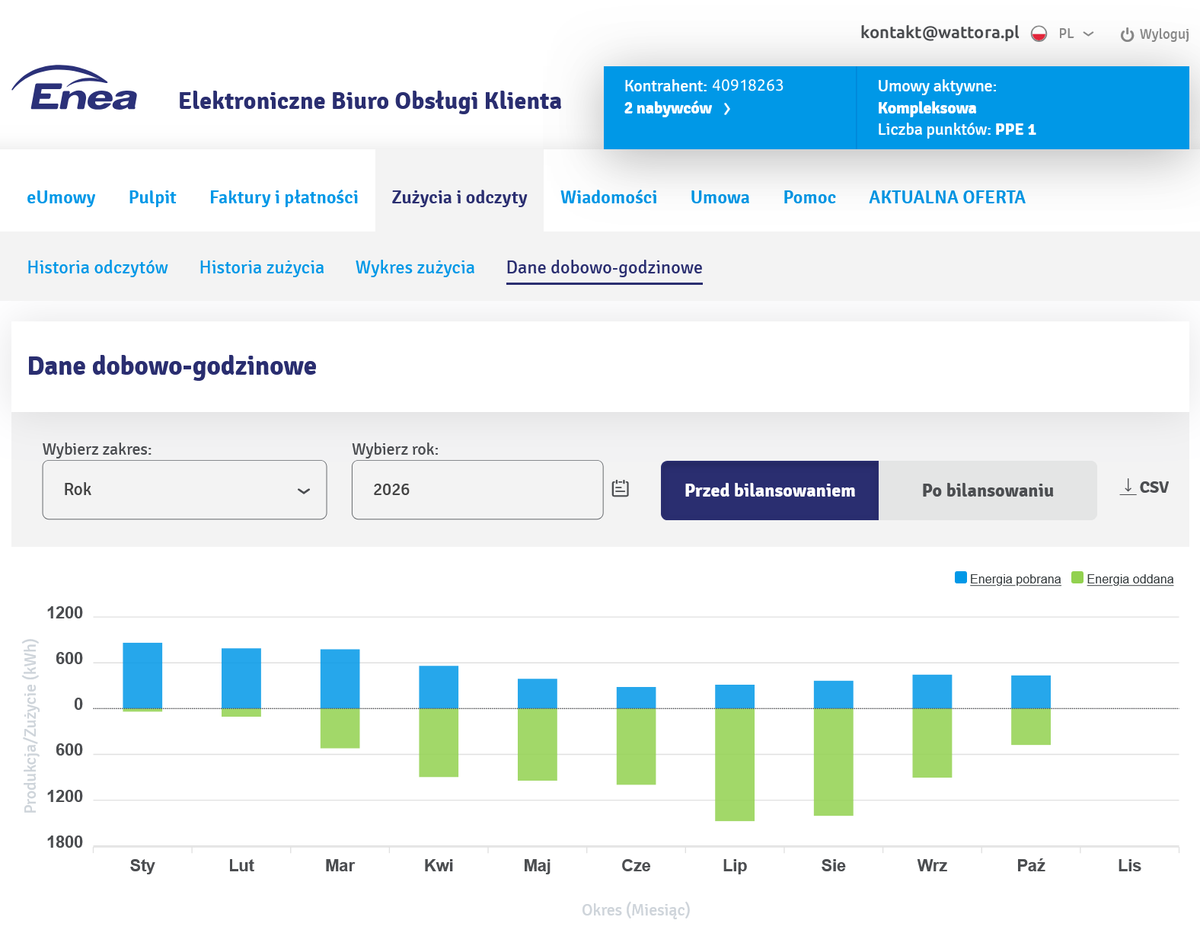Image resolution: width=1200 pixels, height=933 pixels.
Task: Click the kontakt@wattora.pl account email
Action: [939, 32]
